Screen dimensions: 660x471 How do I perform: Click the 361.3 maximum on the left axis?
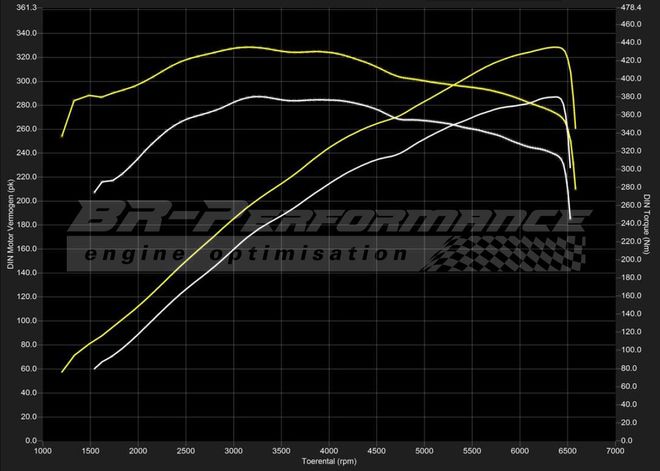pyautogui.click(x=24, y=8)
